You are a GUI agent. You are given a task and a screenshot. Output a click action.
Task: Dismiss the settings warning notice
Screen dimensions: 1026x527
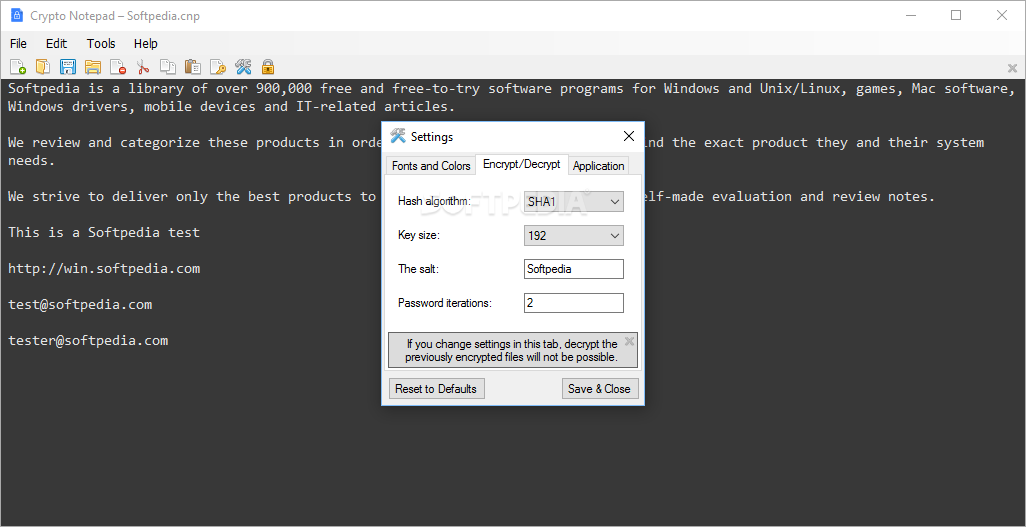click(629, 341)
